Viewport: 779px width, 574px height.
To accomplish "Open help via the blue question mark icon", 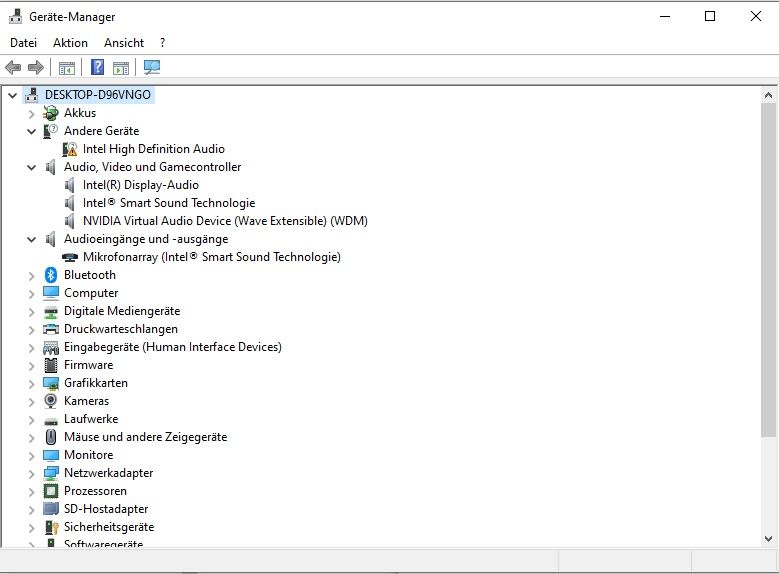I will pyautogui.click(x=97, y=67).
